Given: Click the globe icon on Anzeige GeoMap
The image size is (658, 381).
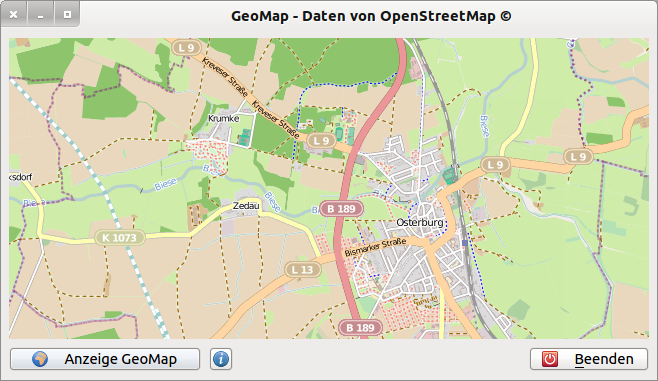Looking at the screenshot, I should (x=40, y=359).
